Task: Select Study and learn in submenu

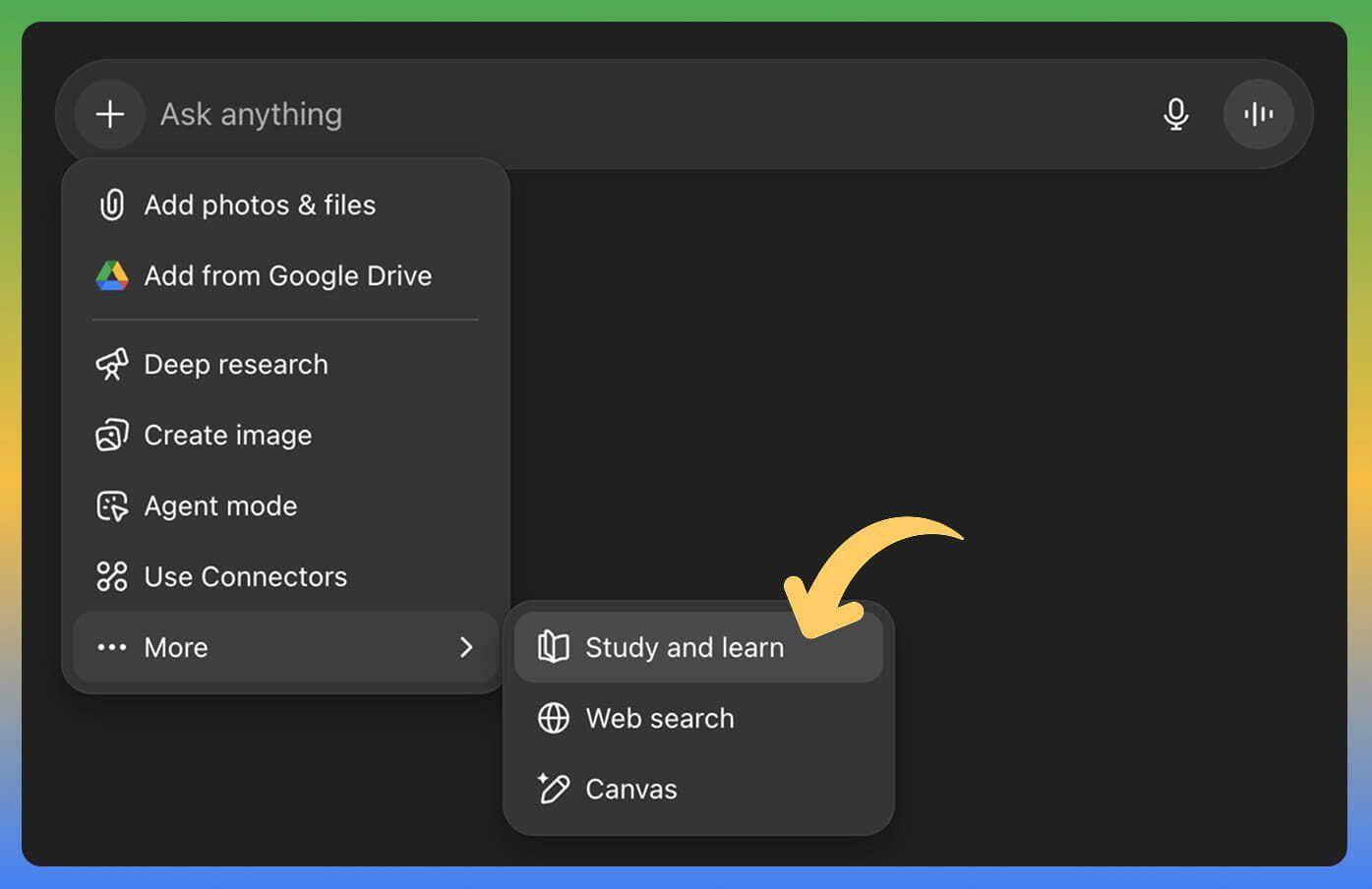Action: 698,647
